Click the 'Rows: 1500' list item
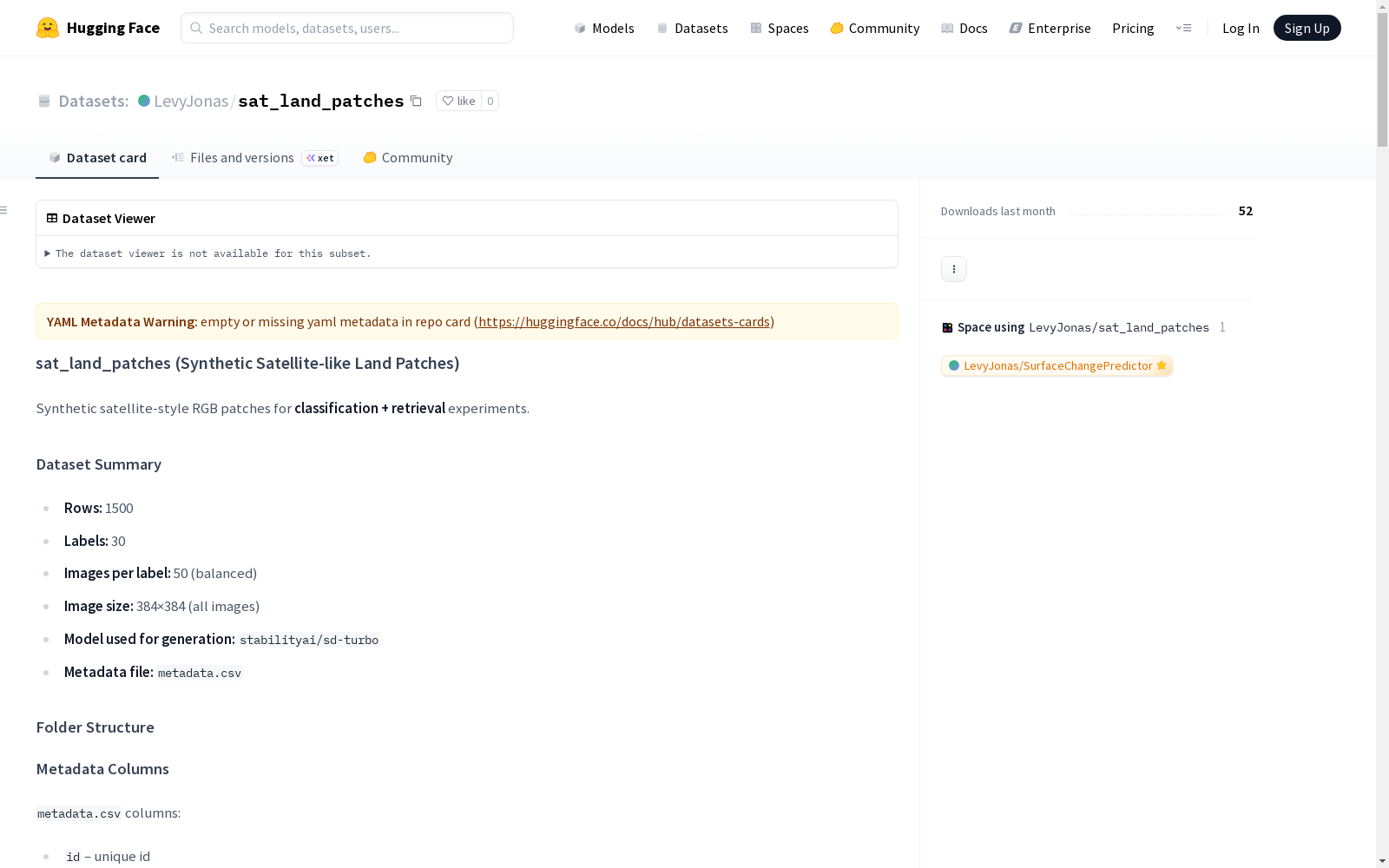The image size is (1389, 868). 99,508
